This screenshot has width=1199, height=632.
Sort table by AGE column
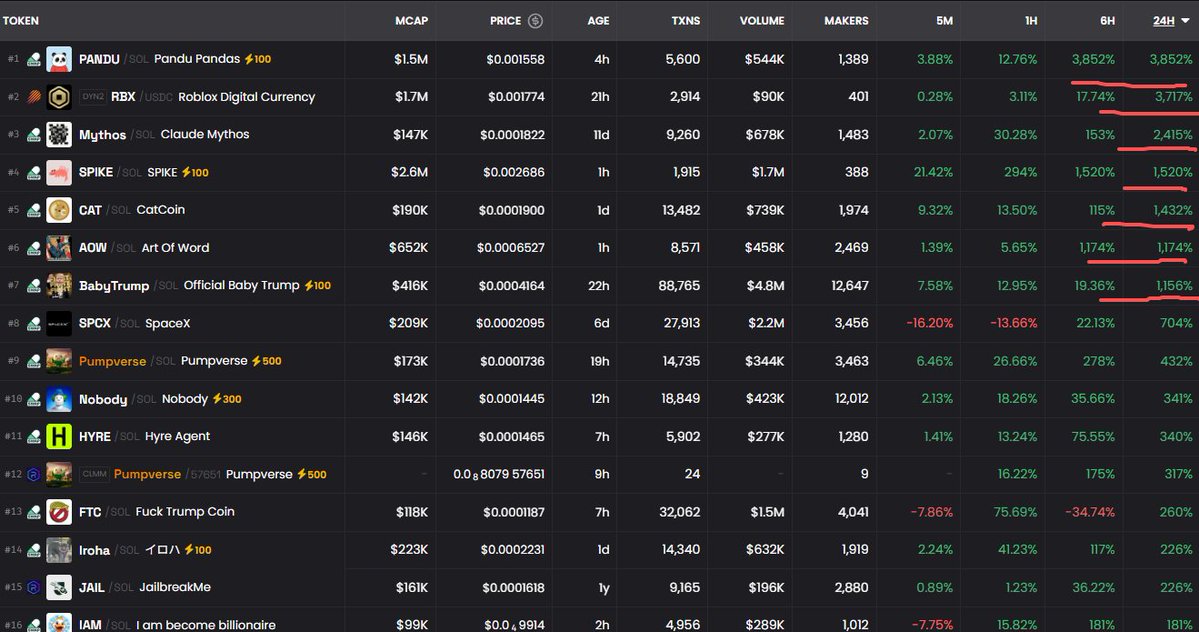(x=598, y=21)
